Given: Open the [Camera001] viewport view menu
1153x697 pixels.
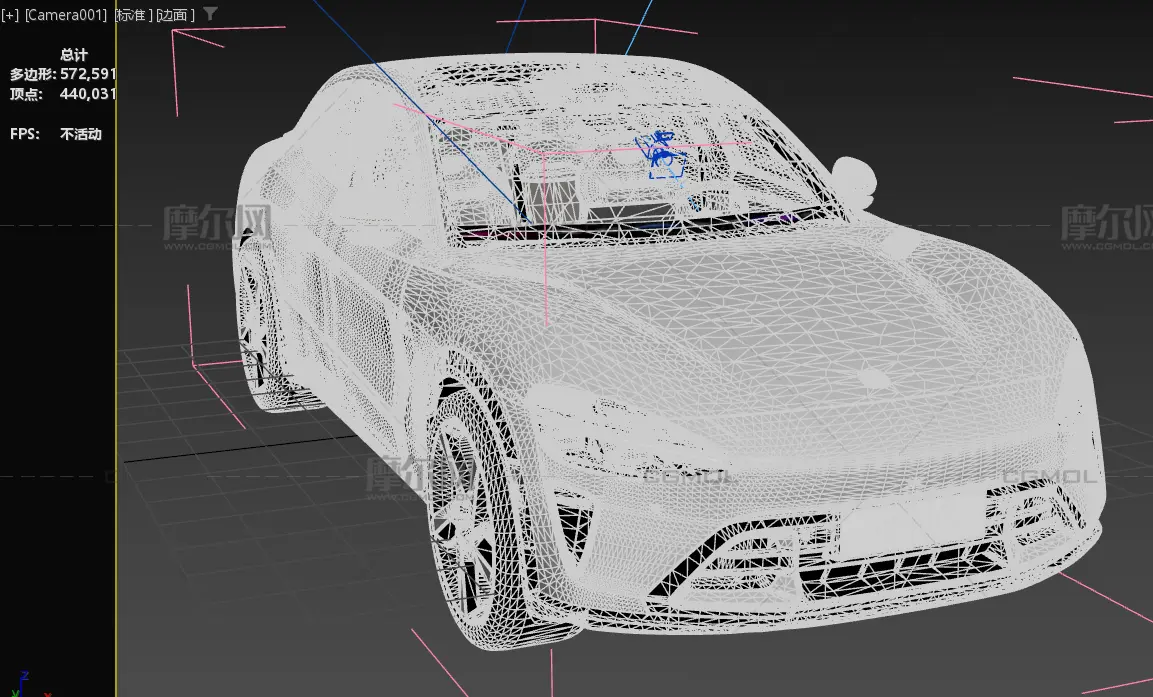Looking at the screenshot, I should [x=66, y=15].
